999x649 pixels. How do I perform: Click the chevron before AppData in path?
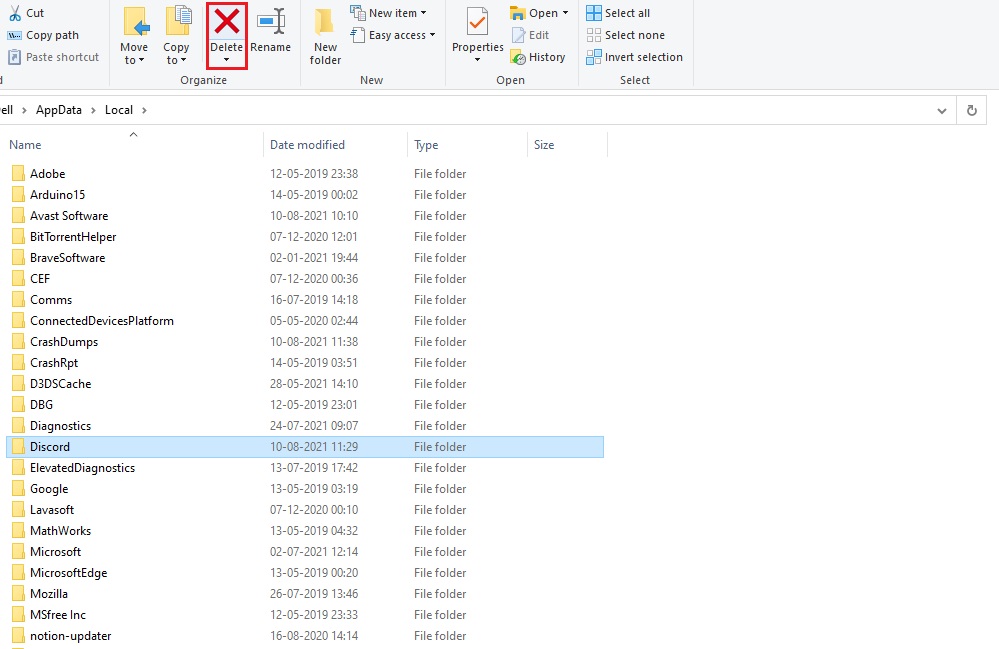(24, 110)
